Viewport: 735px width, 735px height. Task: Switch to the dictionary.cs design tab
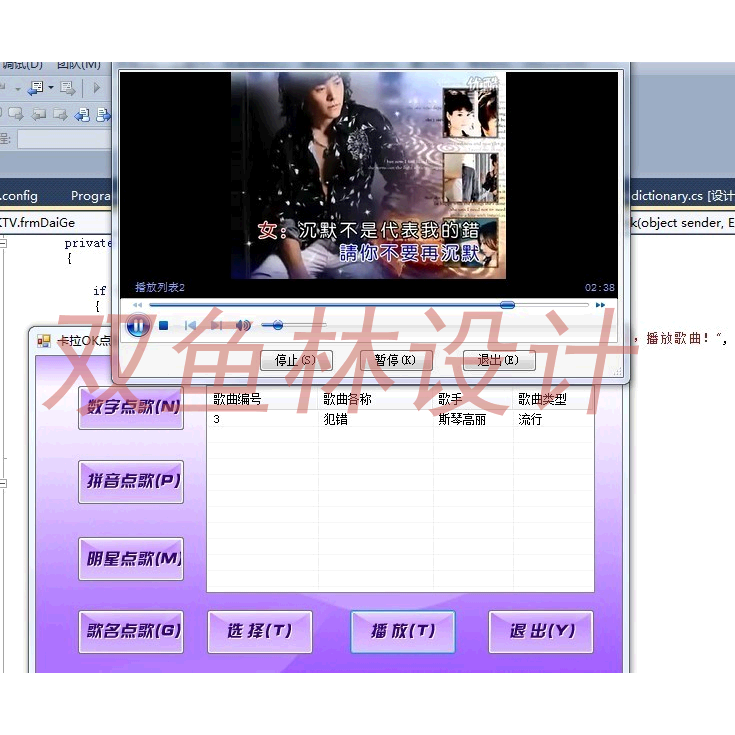pos(683,196)
